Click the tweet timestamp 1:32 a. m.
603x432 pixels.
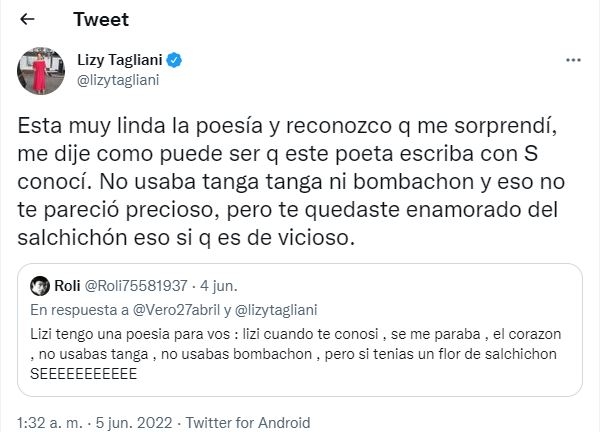[45, 422]
